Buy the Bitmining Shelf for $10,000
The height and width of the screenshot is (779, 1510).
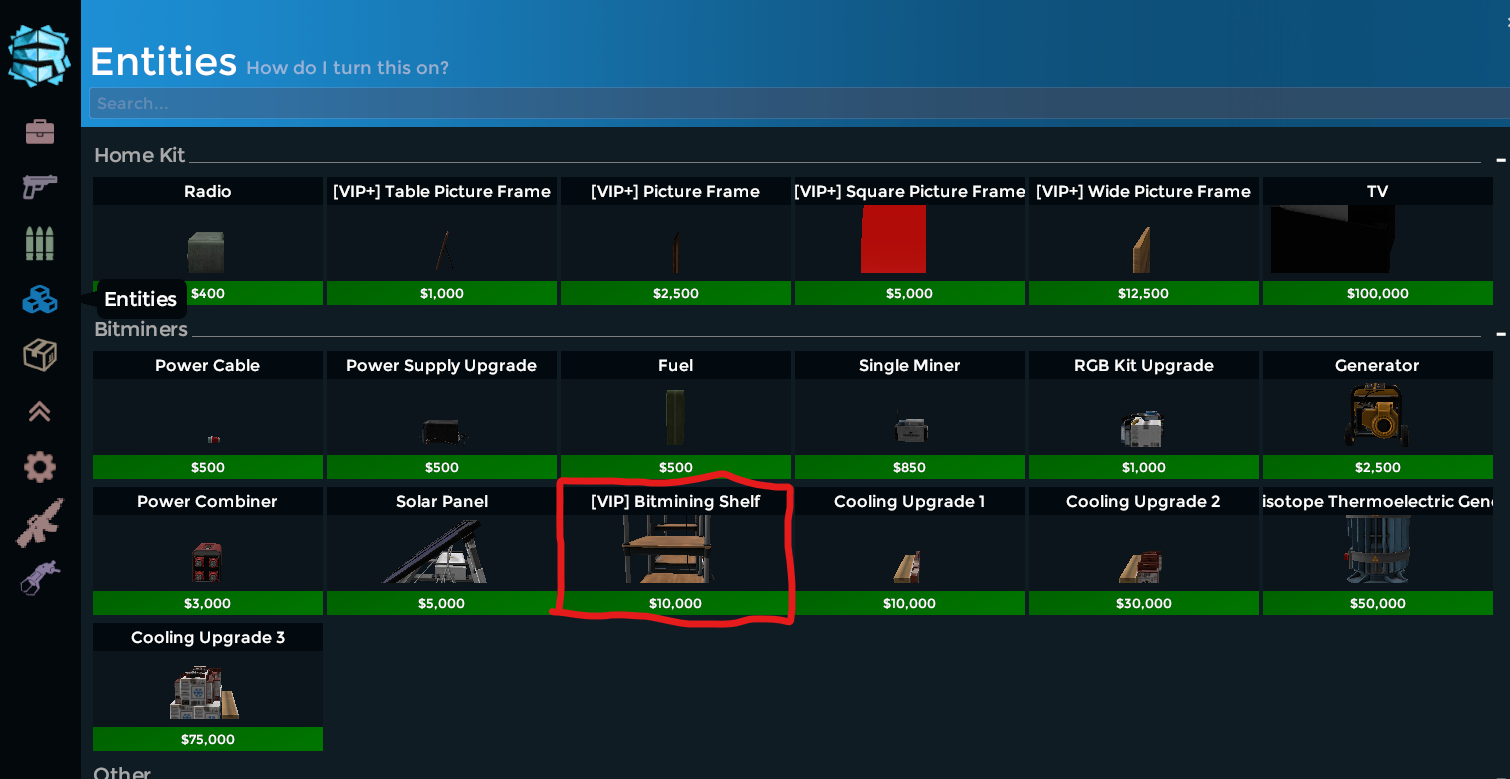pos(676,603)
